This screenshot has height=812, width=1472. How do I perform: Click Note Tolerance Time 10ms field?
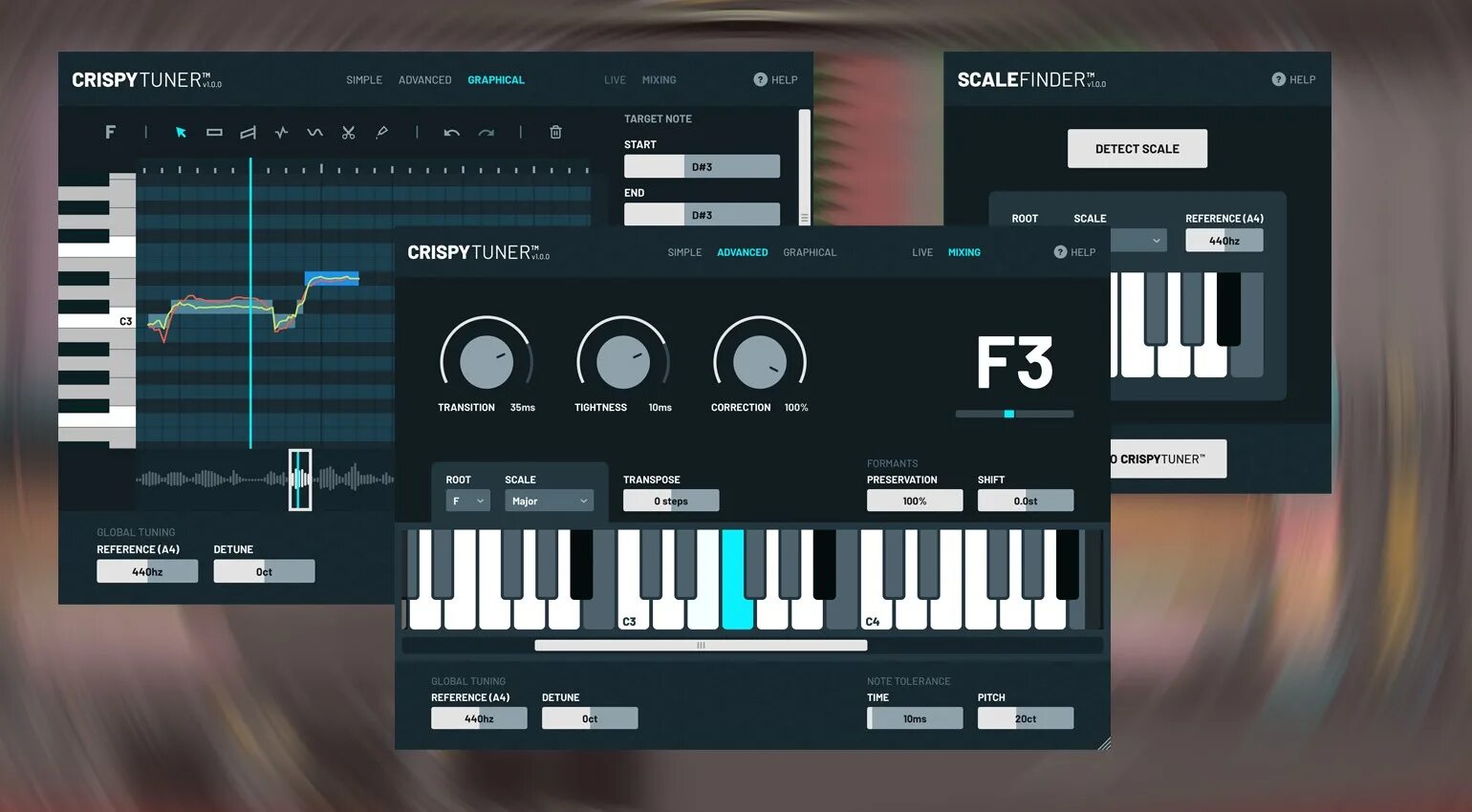915,718
